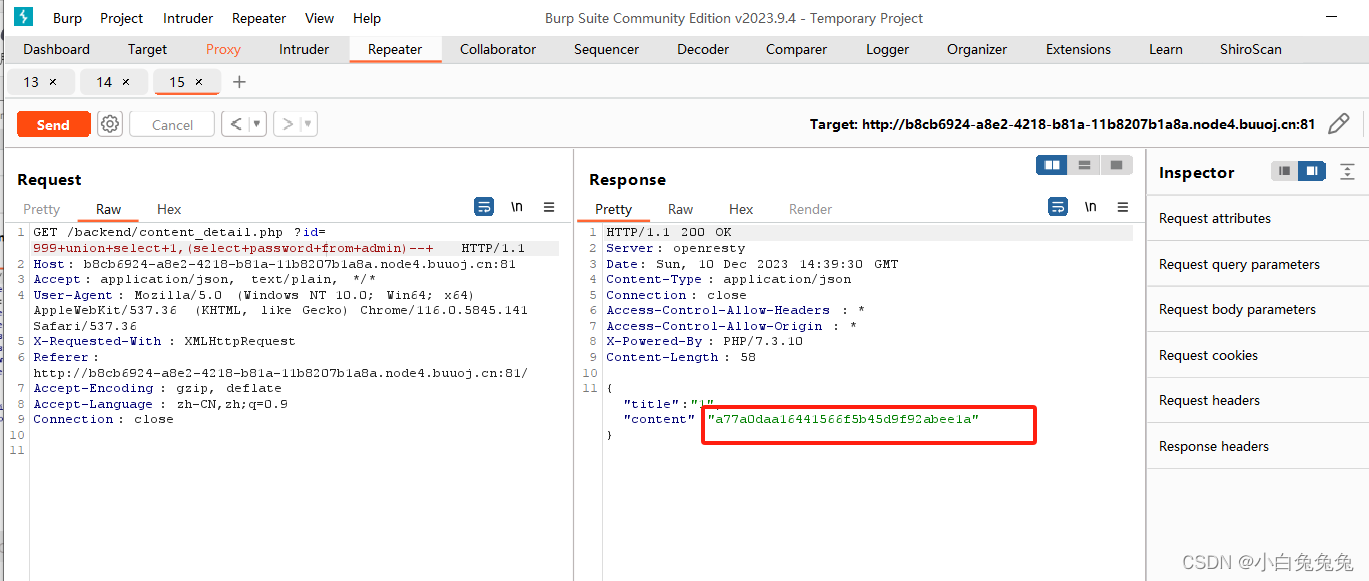The image size is (1369, 581).
Task: Expand Response headers section
Action: point(1258,446)
